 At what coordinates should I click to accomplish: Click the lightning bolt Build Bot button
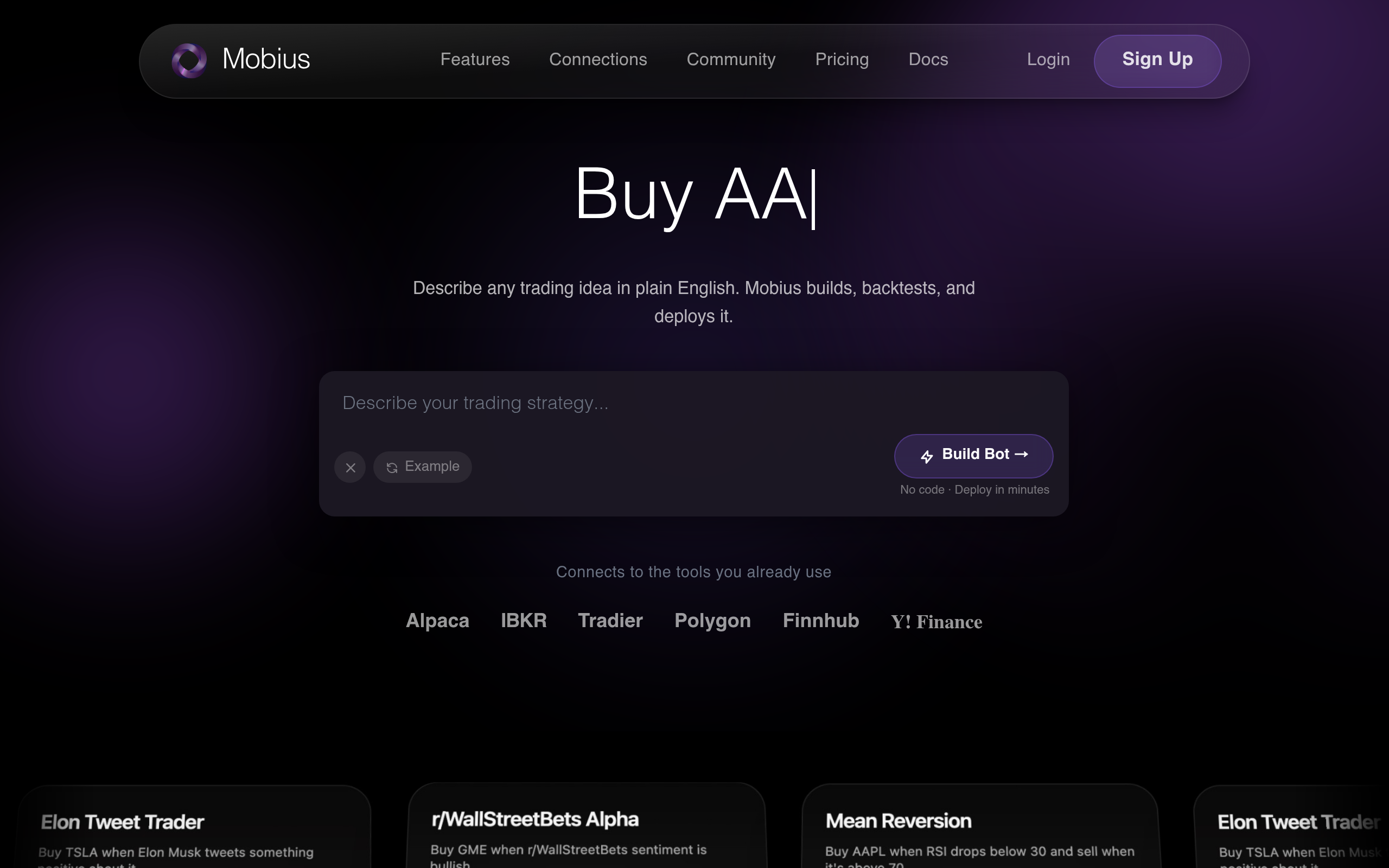[973, 456]
